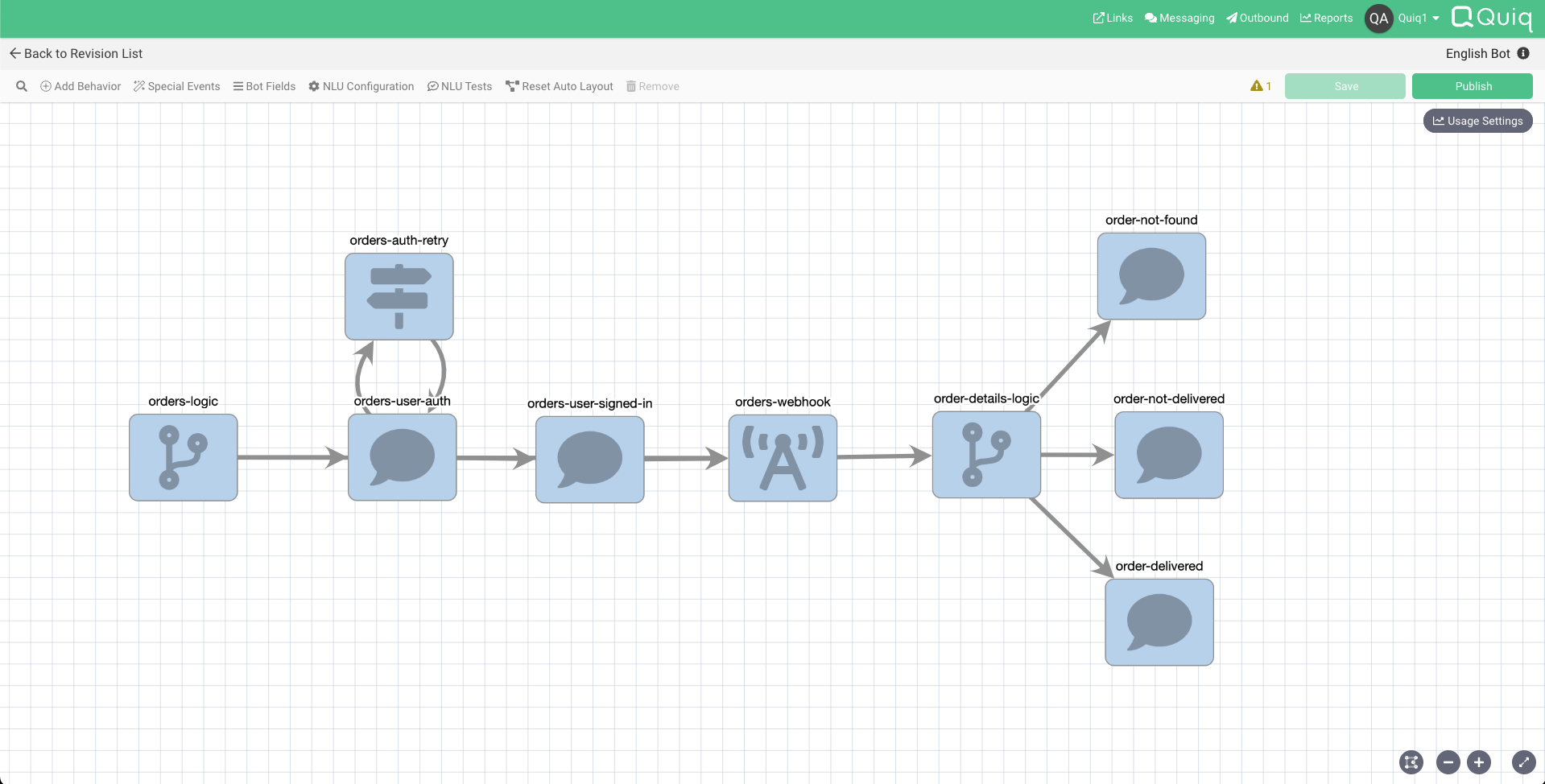Click the orders-auth-retry label
The image size is (1545, 784).
tap(399, 240)
